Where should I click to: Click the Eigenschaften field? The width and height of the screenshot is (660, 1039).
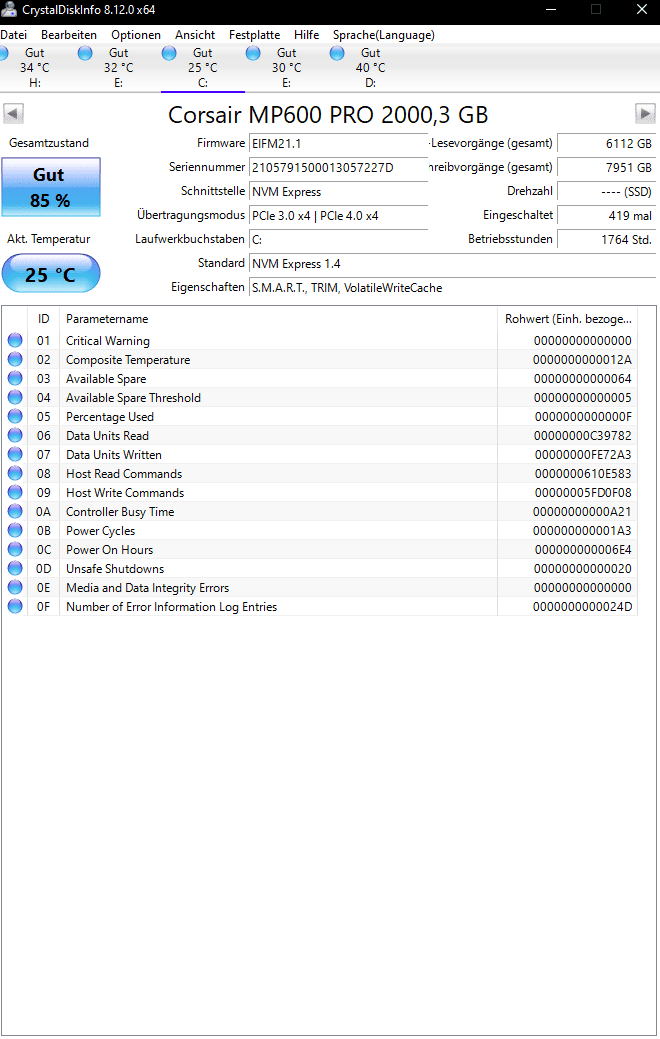click(453, 288)
